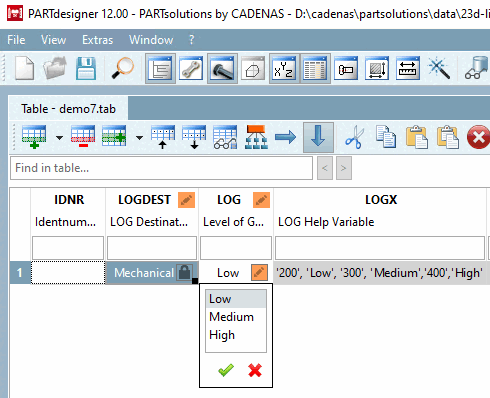Click the database binoculars icon
The image size is (490, 398).
477,69
